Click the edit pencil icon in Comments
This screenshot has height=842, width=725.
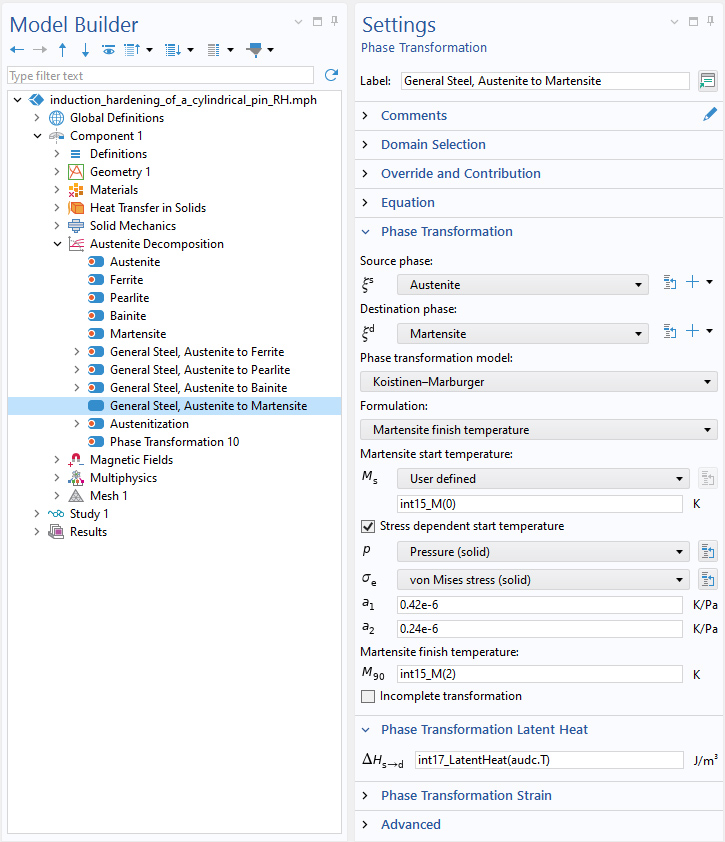click(710, 115)
